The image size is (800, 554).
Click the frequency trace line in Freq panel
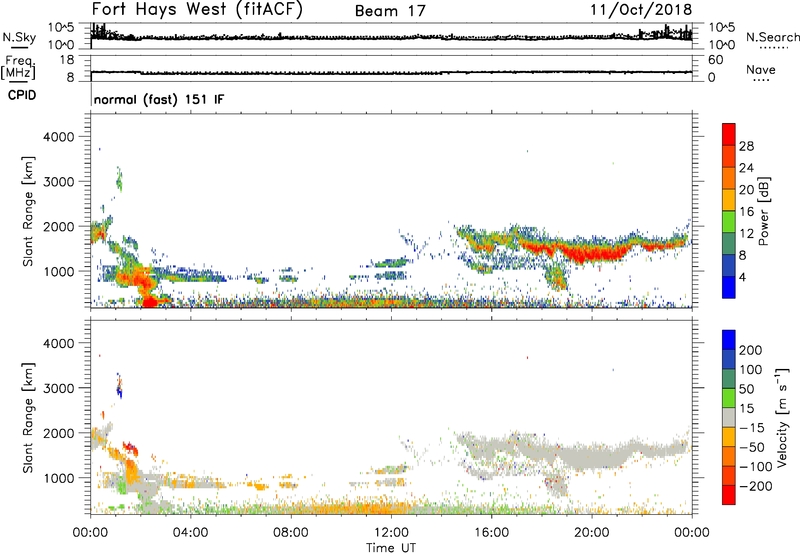click(391, 73)
